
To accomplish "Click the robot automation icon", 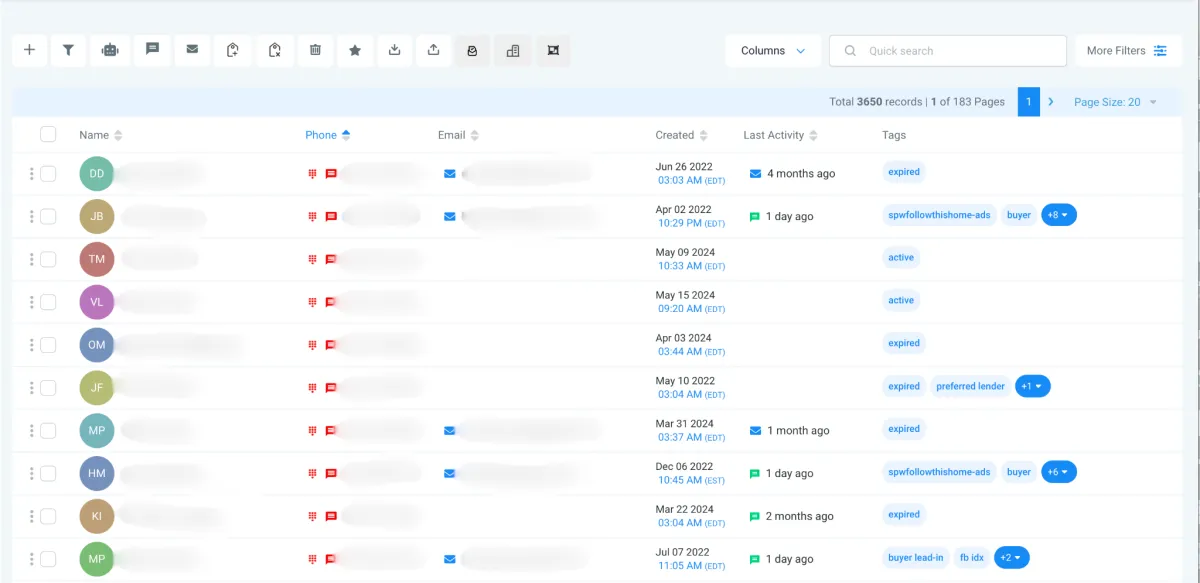I will (x=110, y=50).
